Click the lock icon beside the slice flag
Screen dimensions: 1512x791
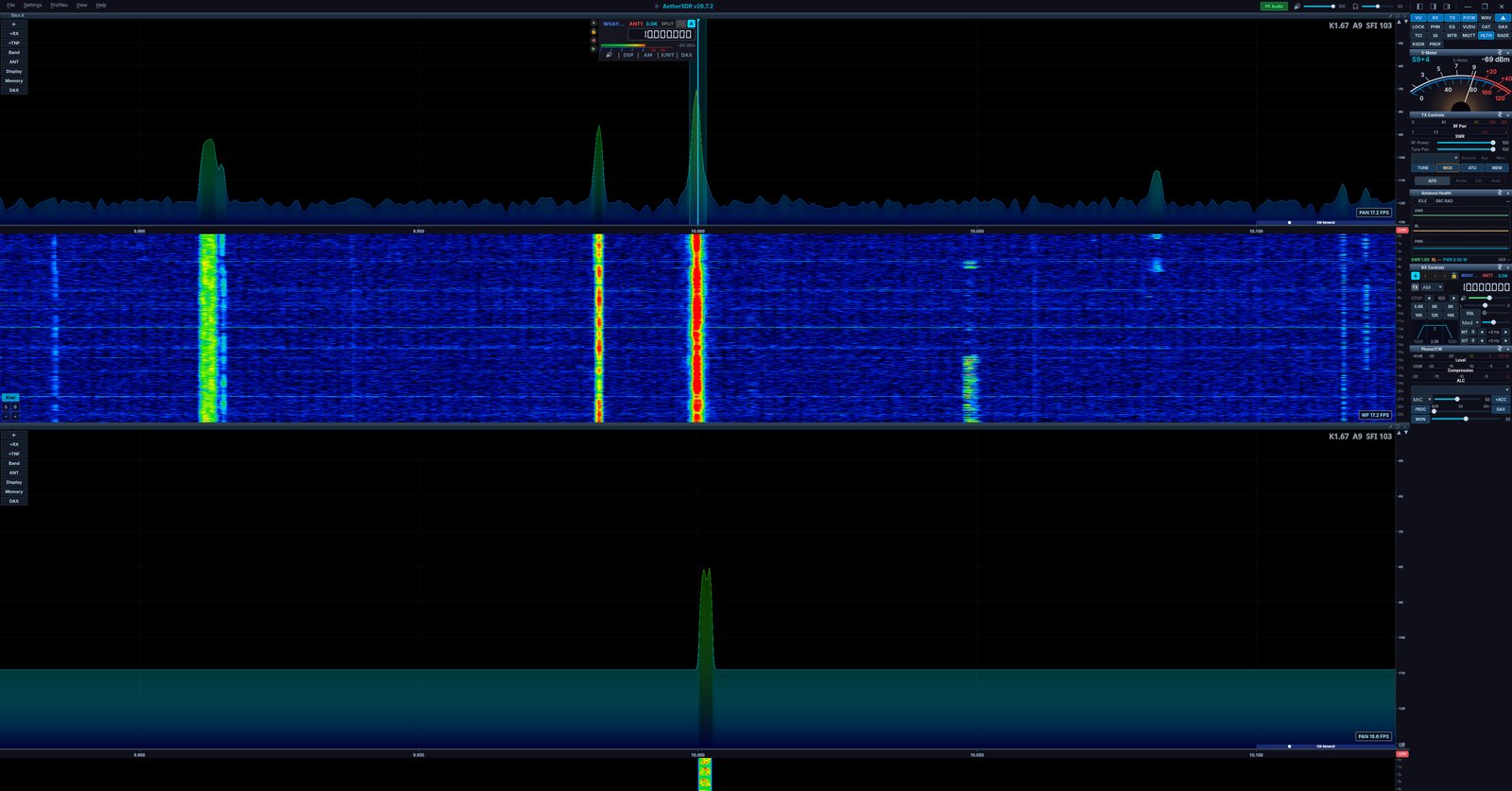pos(593,32)
